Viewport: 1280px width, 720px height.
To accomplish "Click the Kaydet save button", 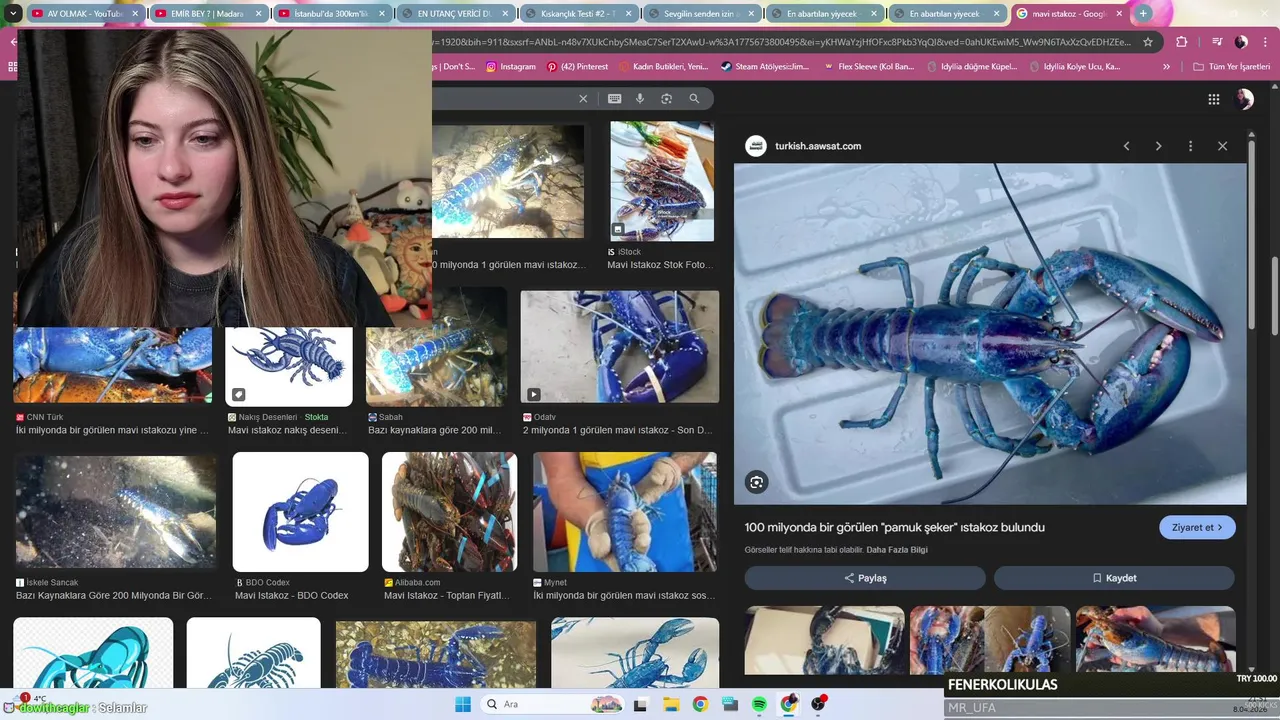I will point(1114,578).
